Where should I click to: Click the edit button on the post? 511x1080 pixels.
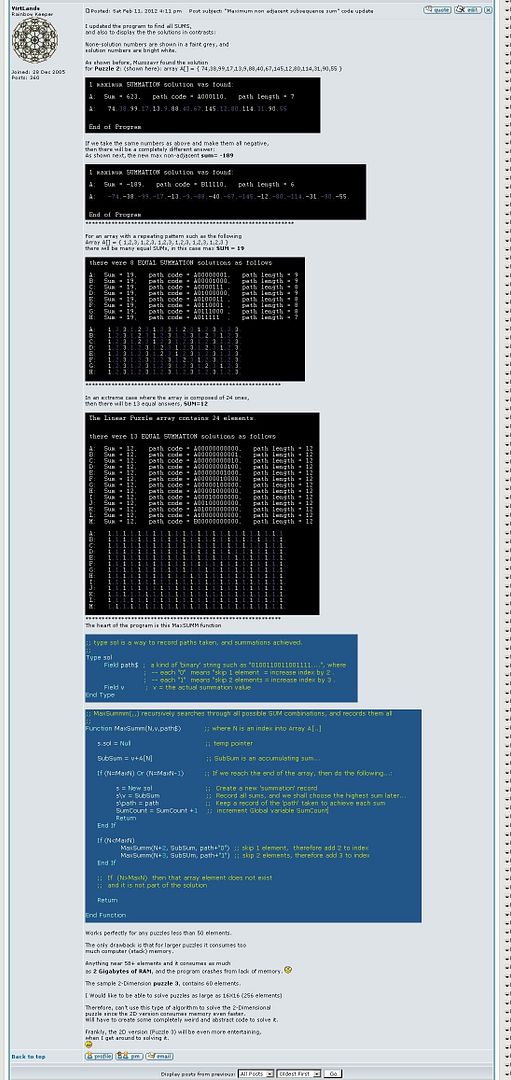tap(468, 10)
